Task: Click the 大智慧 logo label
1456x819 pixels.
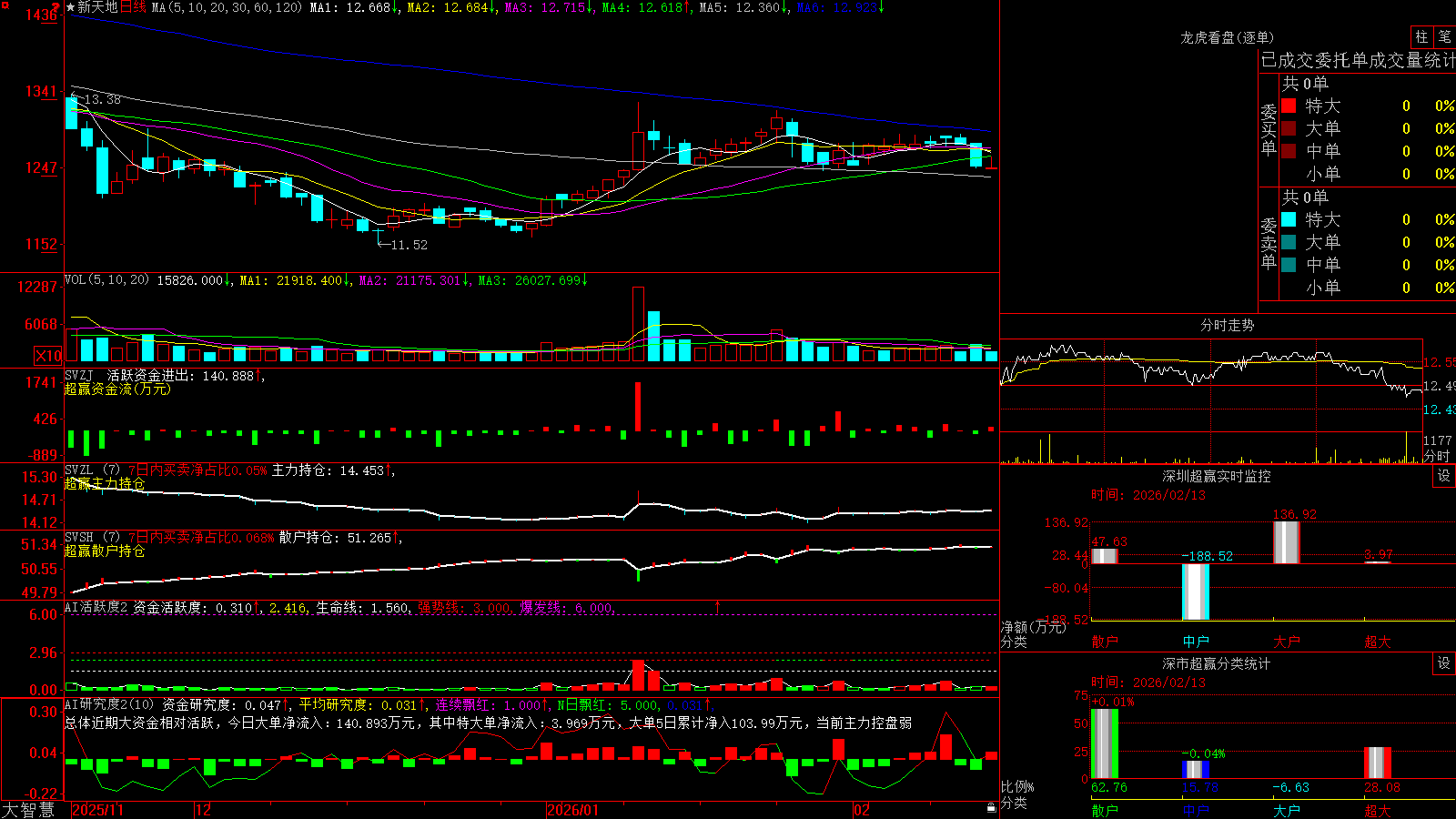Action: [28, 810]
